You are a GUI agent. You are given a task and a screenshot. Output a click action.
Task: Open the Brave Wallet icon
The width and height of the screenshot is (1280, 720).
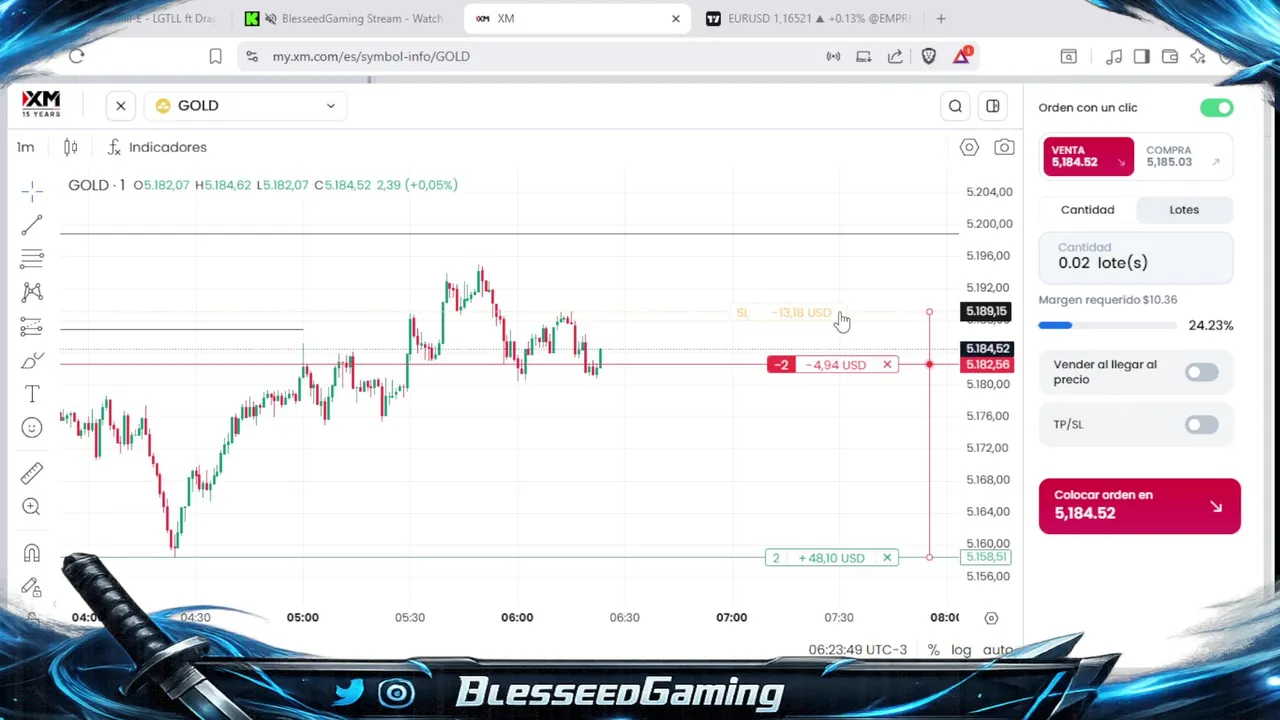click(1169, 57)
